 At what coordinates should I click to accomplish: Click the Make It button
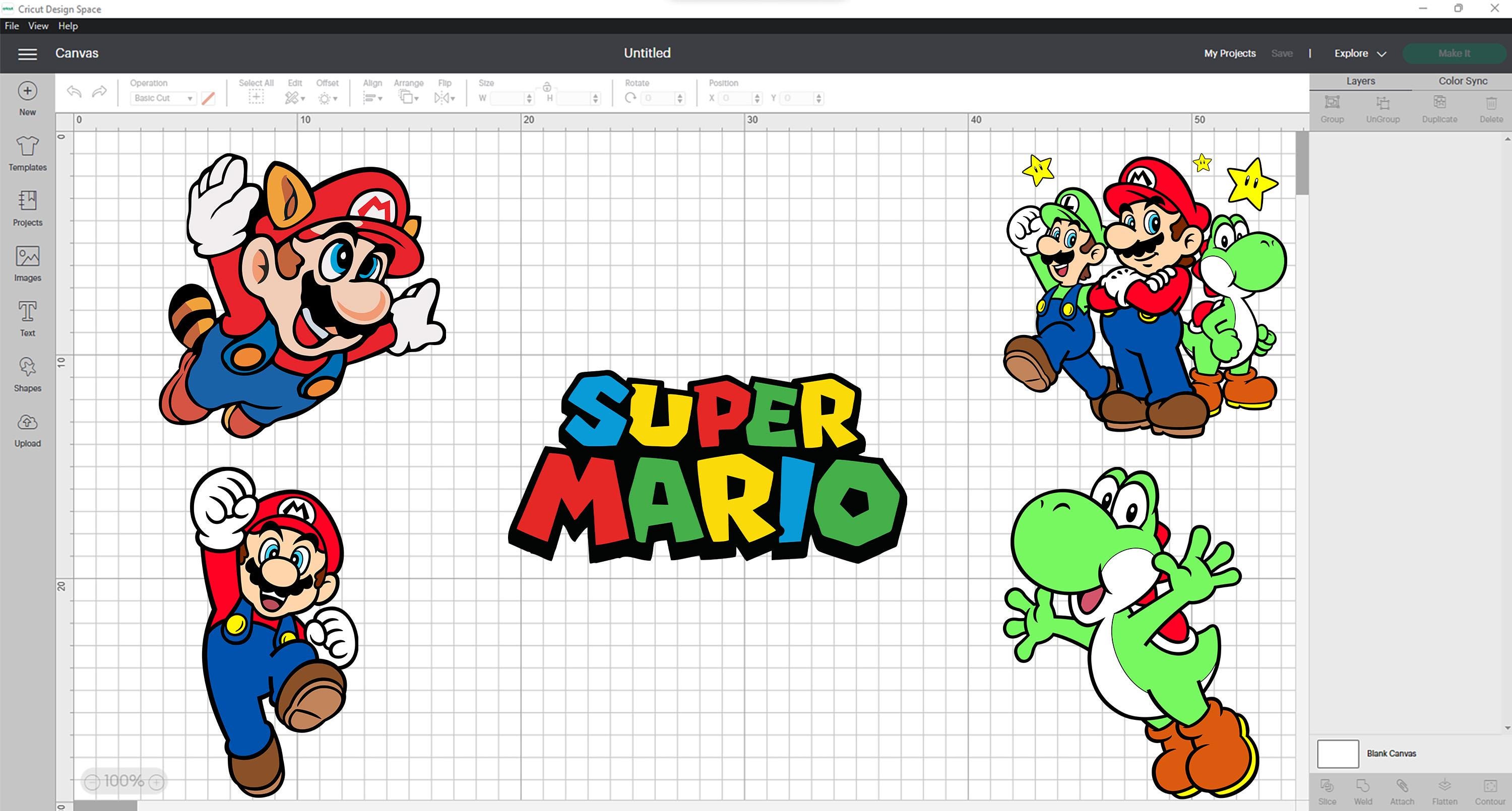click(x=1454, y=53)
